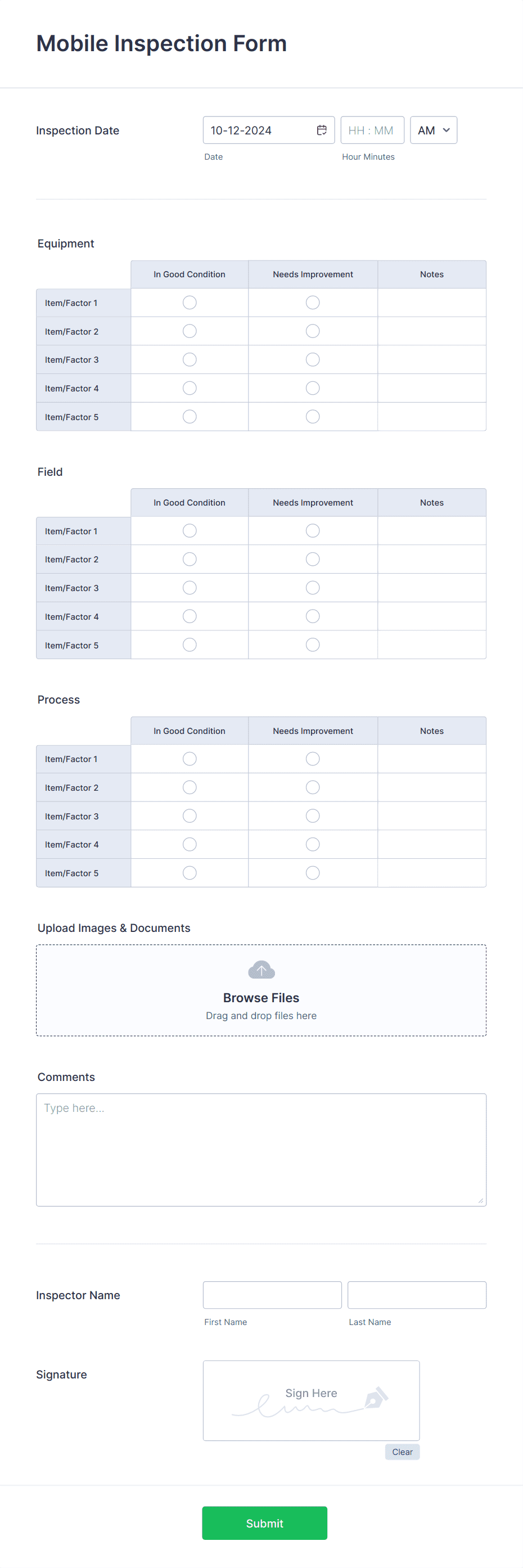Click the Last Name input field
This screenshot has width=523, height=1568.
pos(417,1295)
